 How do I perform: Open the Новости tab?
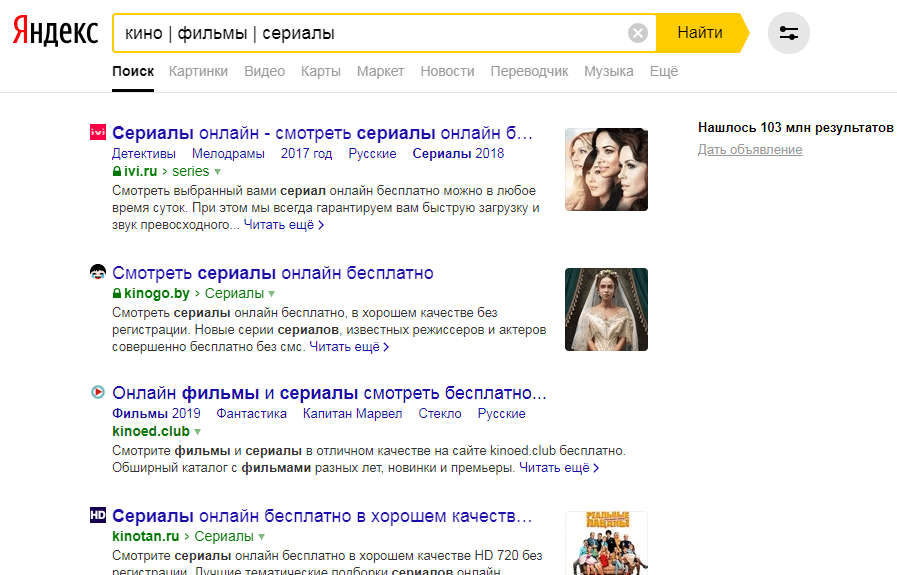447,72
